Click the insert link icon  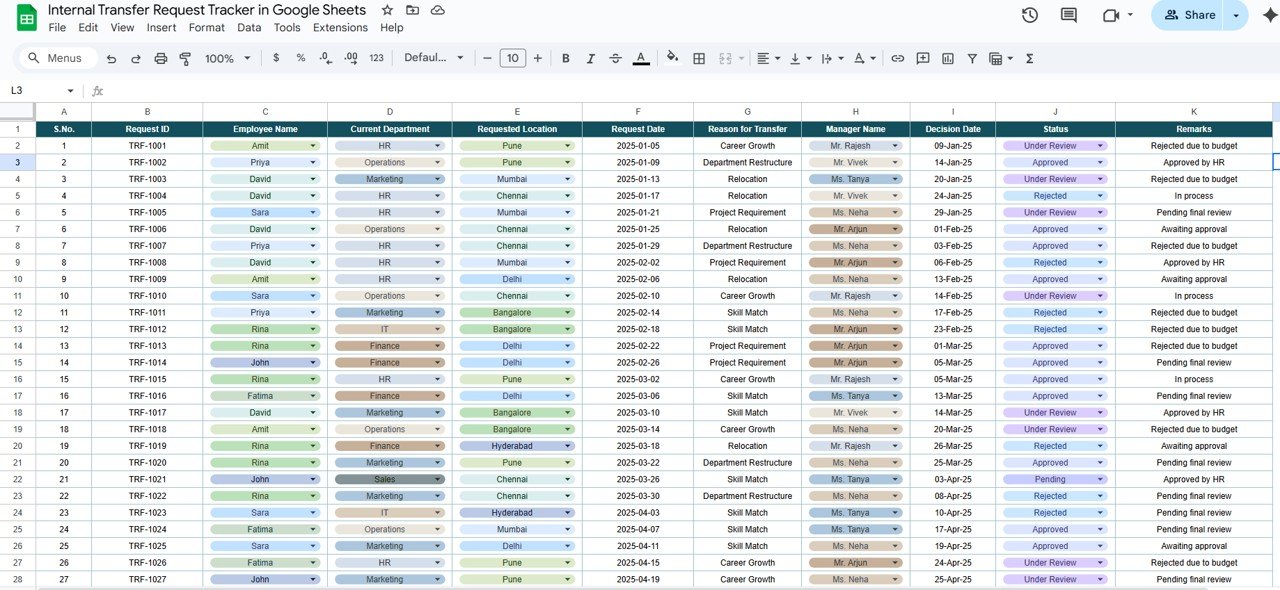coord(897,59)
